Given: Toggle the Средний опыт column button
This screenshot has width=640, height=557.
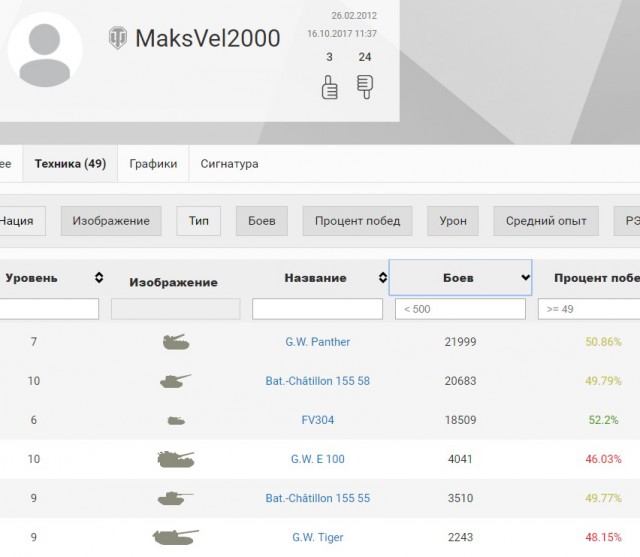Looking at the screenshot, I should [x=546, y=221].
